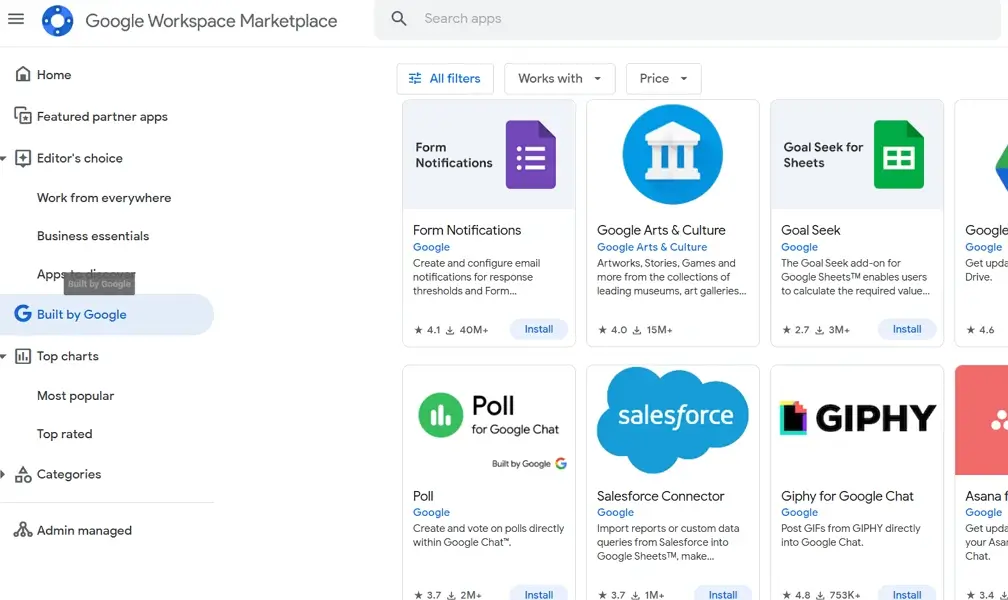Viewport: 1008px width, 600px height.
Task: Collapse the Editor's choice section arrow
Action: click(3, 158)
